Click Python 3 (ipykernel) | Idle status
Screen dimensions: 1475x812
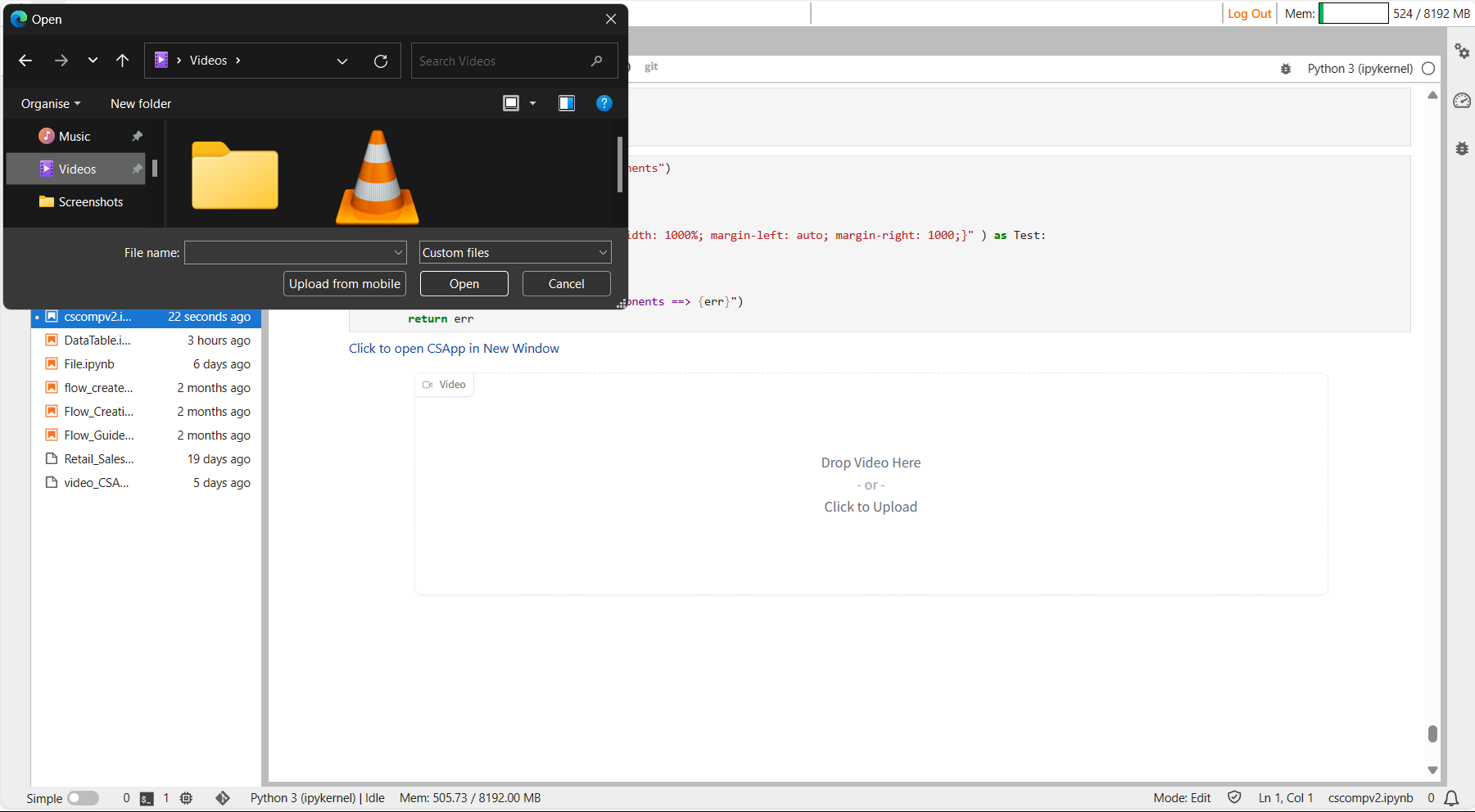318,798
